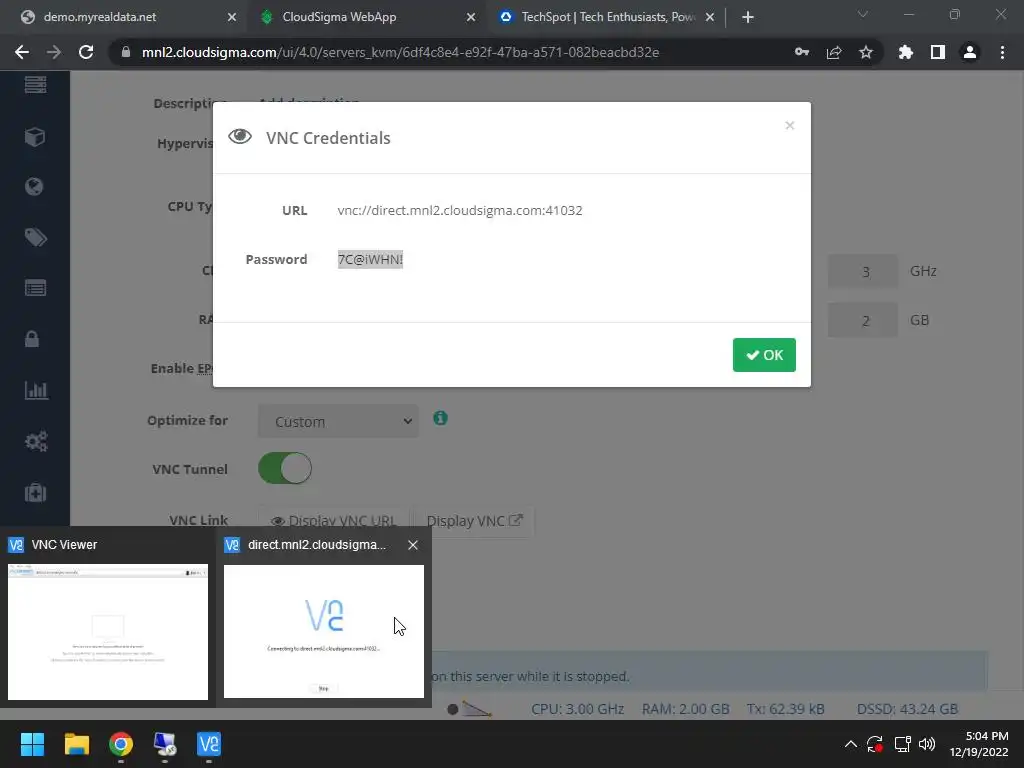Confirm the dialog with the green OK button
Screen dimensions: 1024x768
[x=764, y=355]
